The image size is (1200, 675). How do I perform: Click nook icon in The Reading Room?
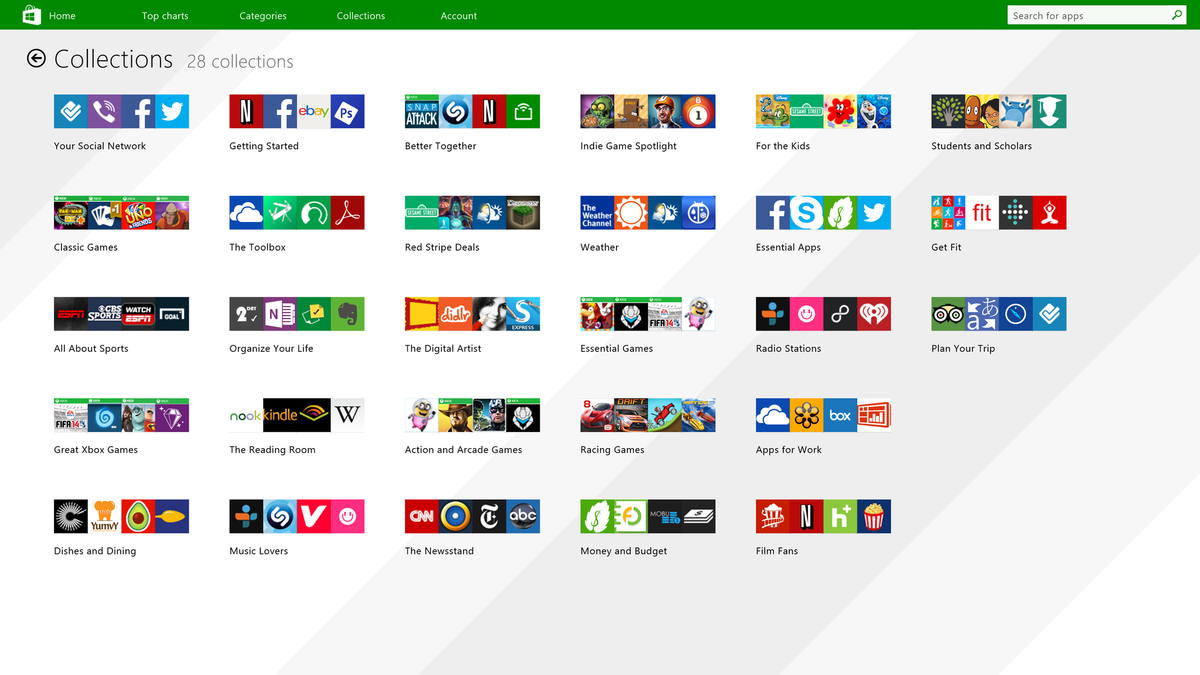pos(246,415)
